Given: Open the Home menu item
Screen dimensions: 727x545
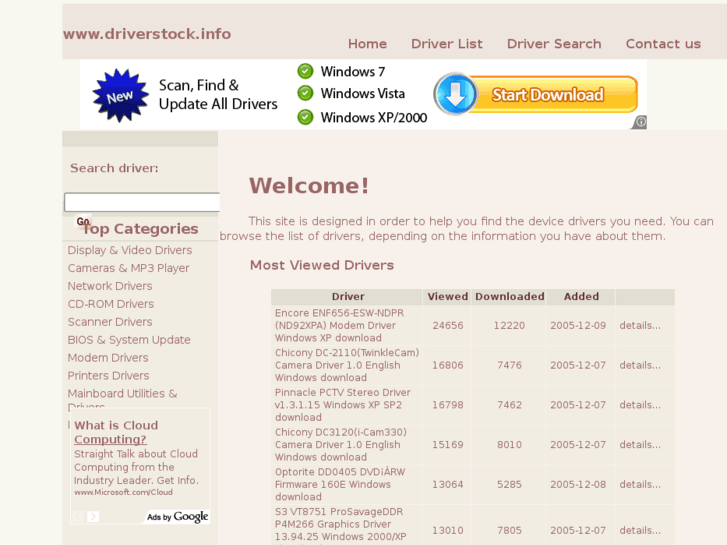Looking at the screenshot, I should tap(367, 44).
